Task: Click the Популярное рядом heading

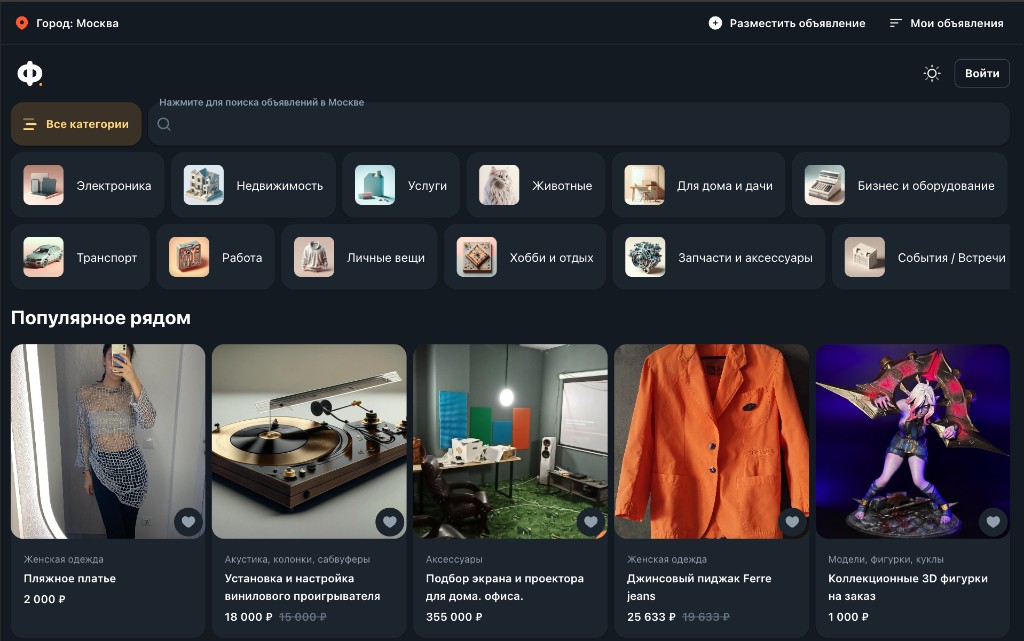Action: click(101, 318)
